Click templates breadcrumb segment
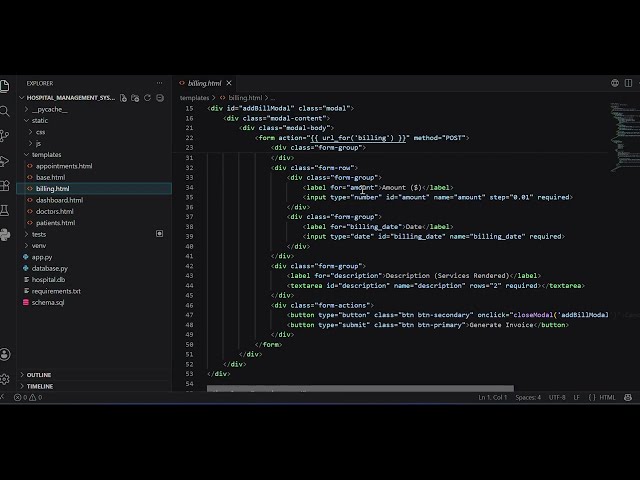Image resolution: width=640 pixels, height=480 pixels. pos(194,98)
